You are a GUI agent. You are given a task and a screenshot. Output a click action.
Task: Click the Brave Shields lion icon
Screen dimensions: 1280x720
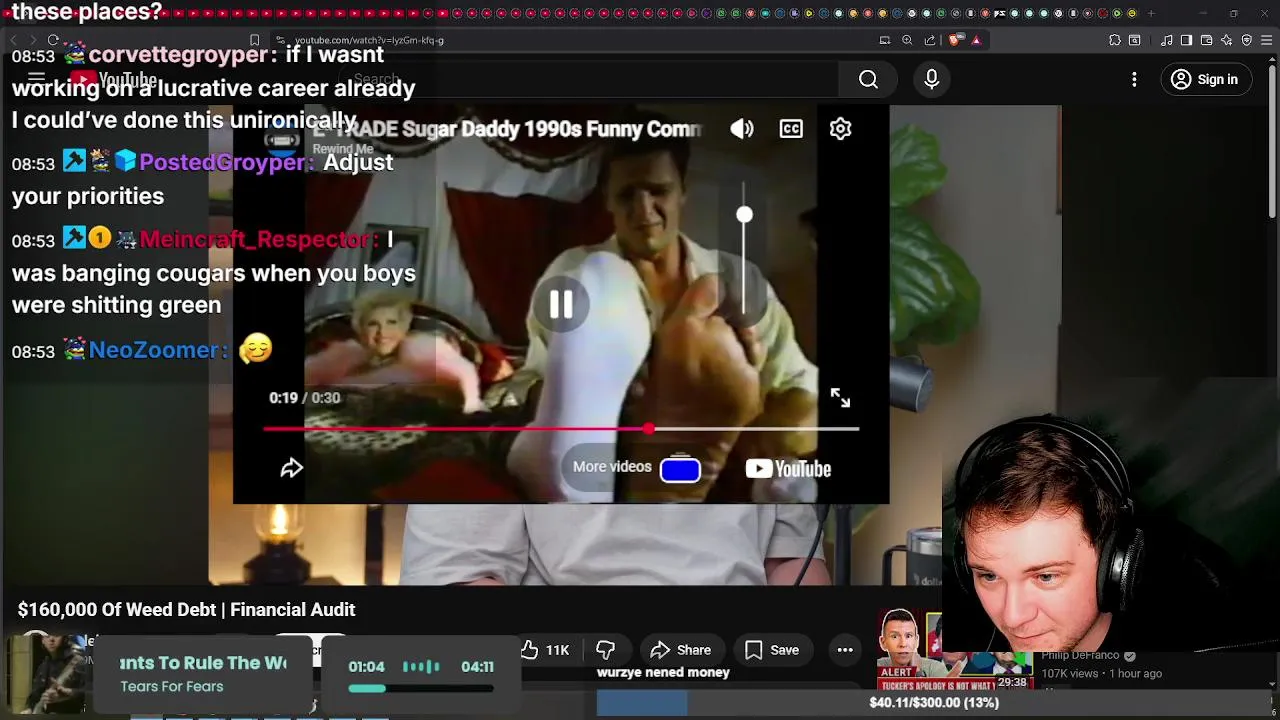pos(955,40)
